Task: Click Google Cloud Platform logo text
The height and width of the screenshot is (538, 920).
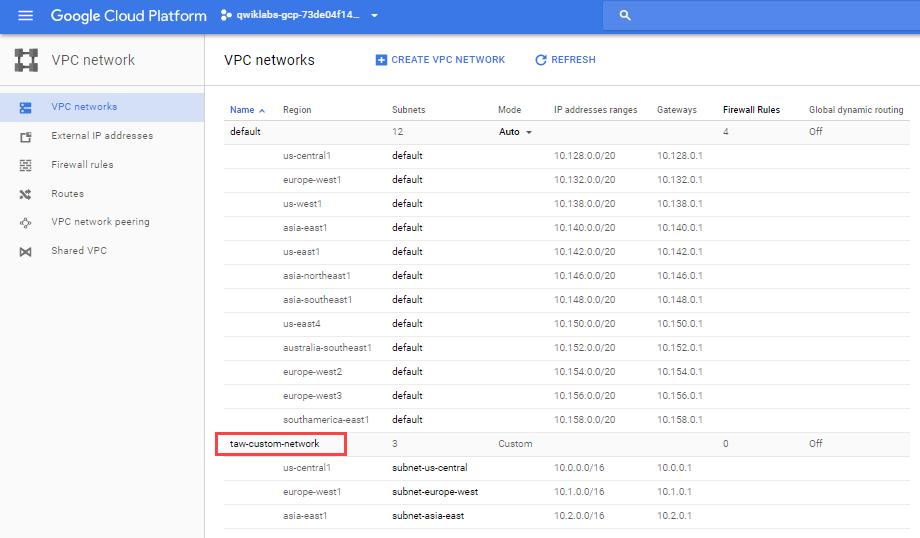Action: tap(128, 16)
